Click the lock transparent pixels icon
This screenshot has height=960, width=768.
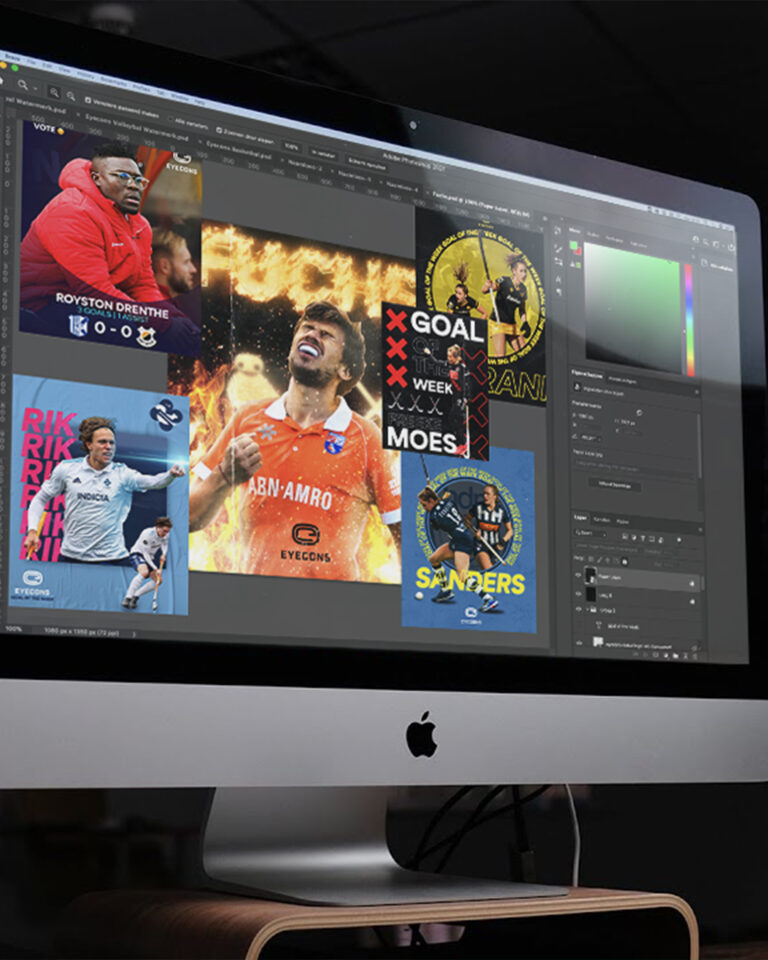click(x=590, y=559)
